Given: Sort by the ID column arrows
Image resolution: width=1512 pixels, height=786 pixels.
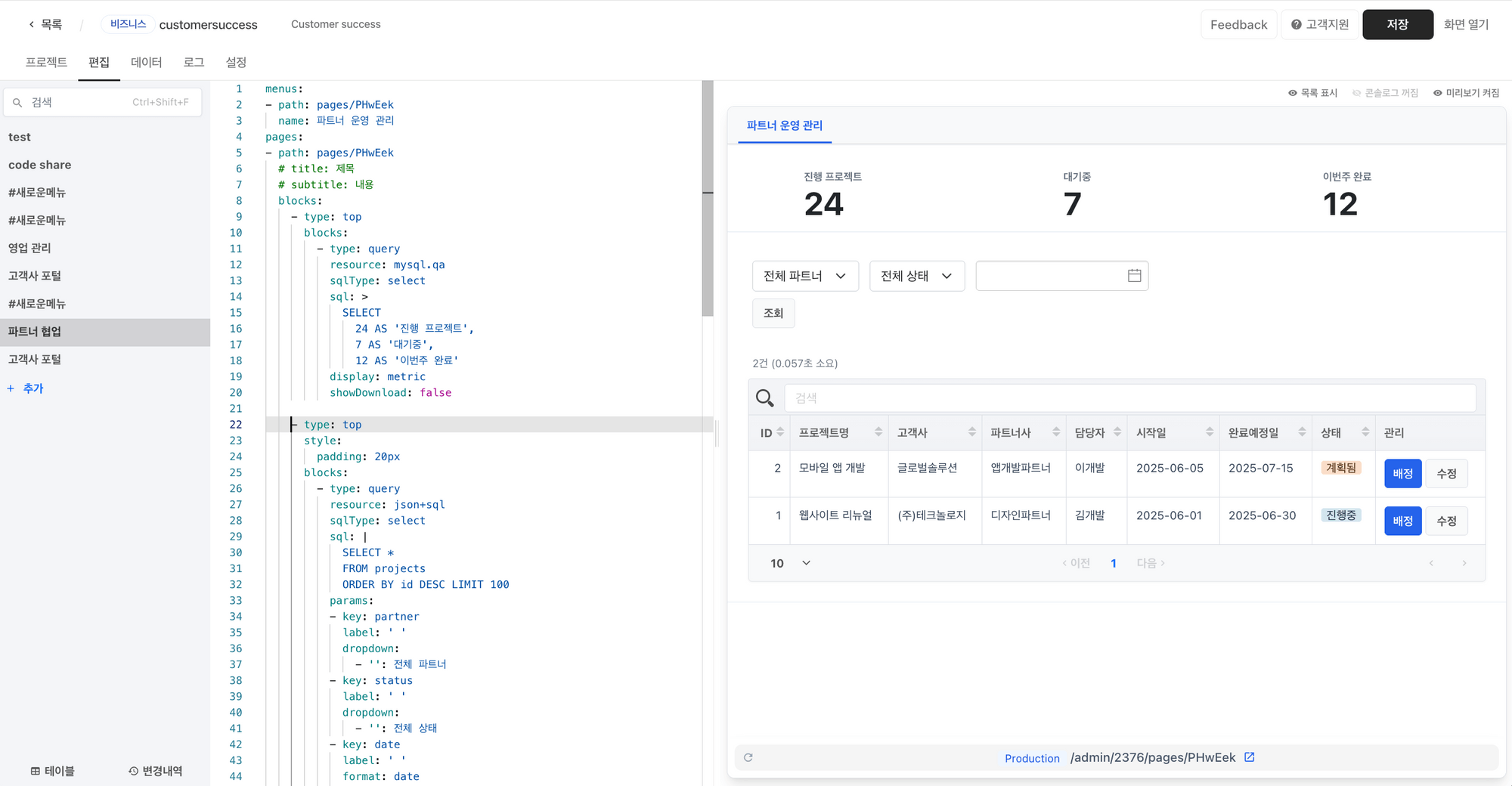Looking at the screenshot, I should click(780, 432).
